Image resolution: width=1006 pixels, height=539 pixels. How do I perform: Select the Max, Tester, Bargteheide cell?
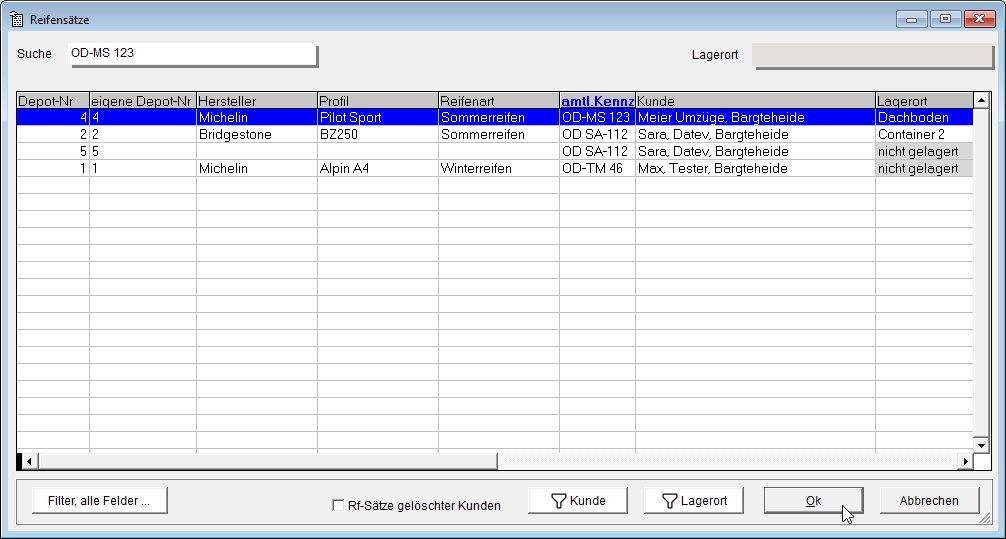[755, 168]
